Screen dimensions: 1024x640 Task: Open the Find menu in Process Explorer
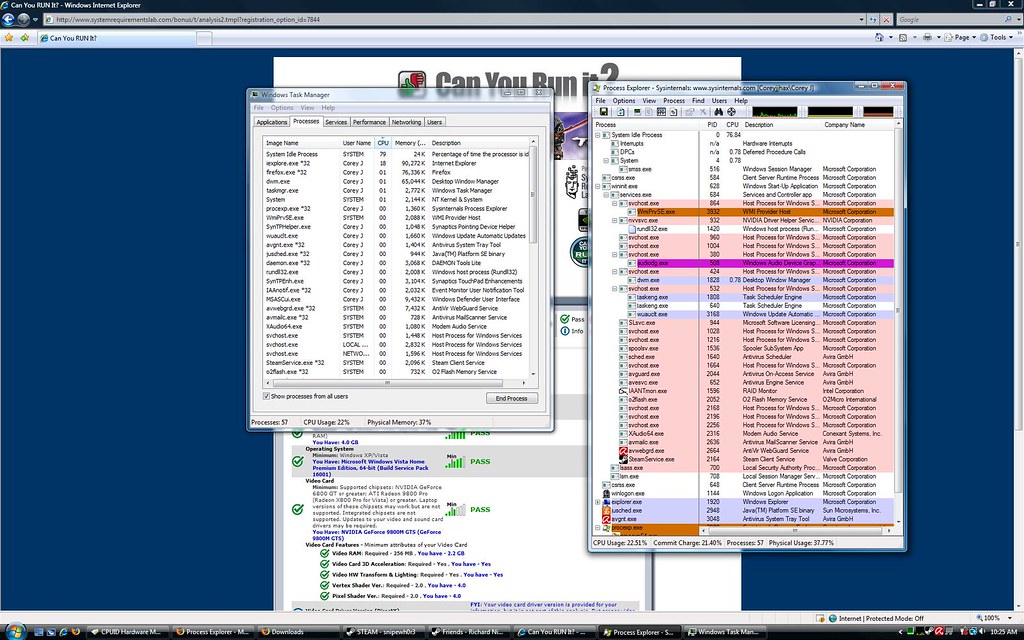[698, 101]
